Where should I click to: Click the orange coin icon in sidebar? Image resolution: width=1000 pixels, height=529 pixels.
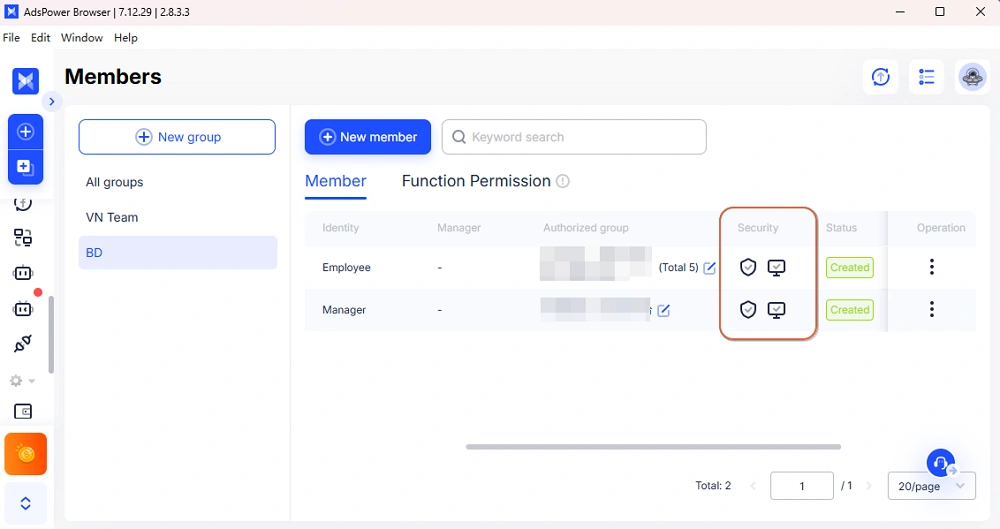(x=26, y=454)
